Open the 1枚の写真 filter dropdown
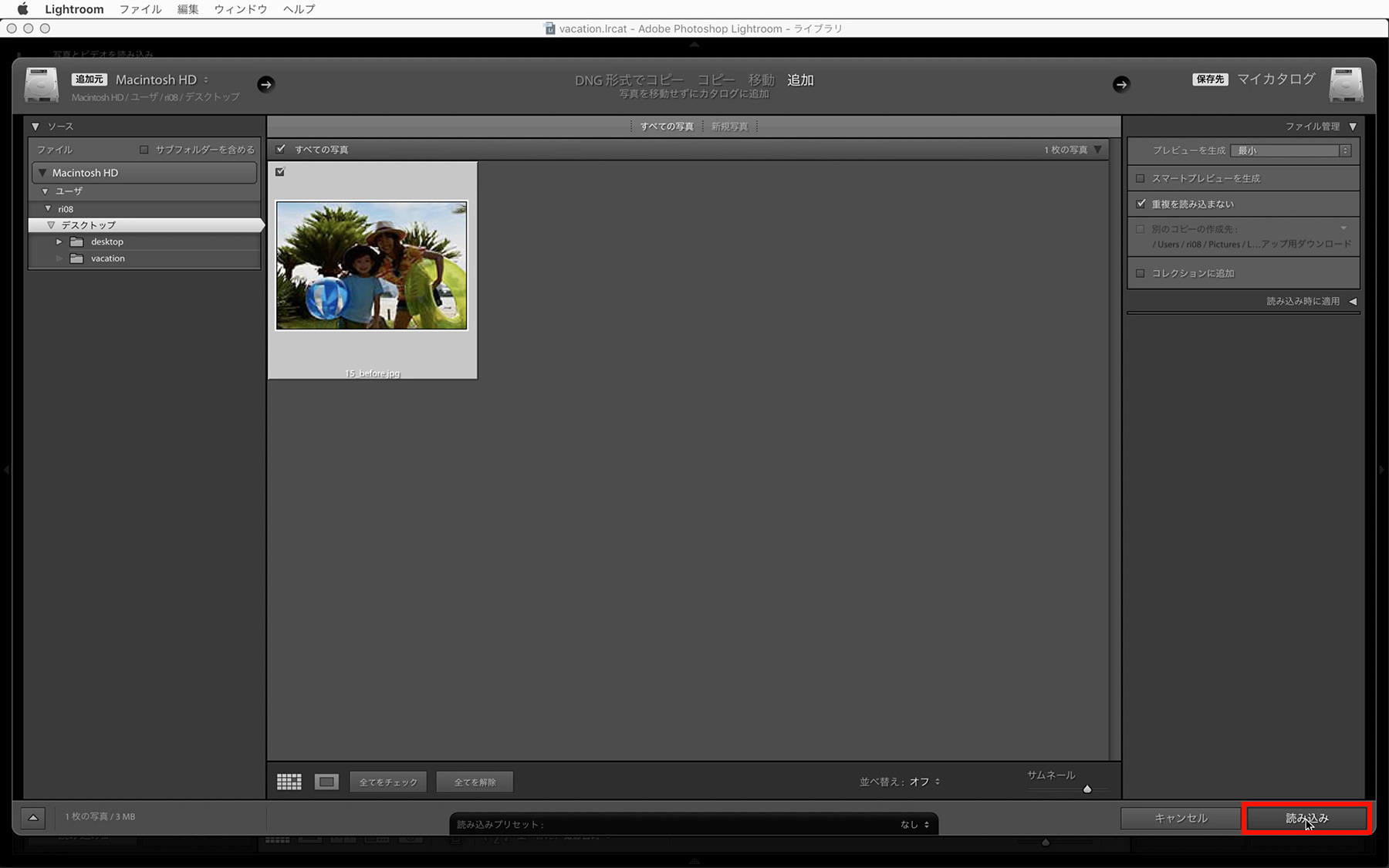 click(x=1098, y=150)
